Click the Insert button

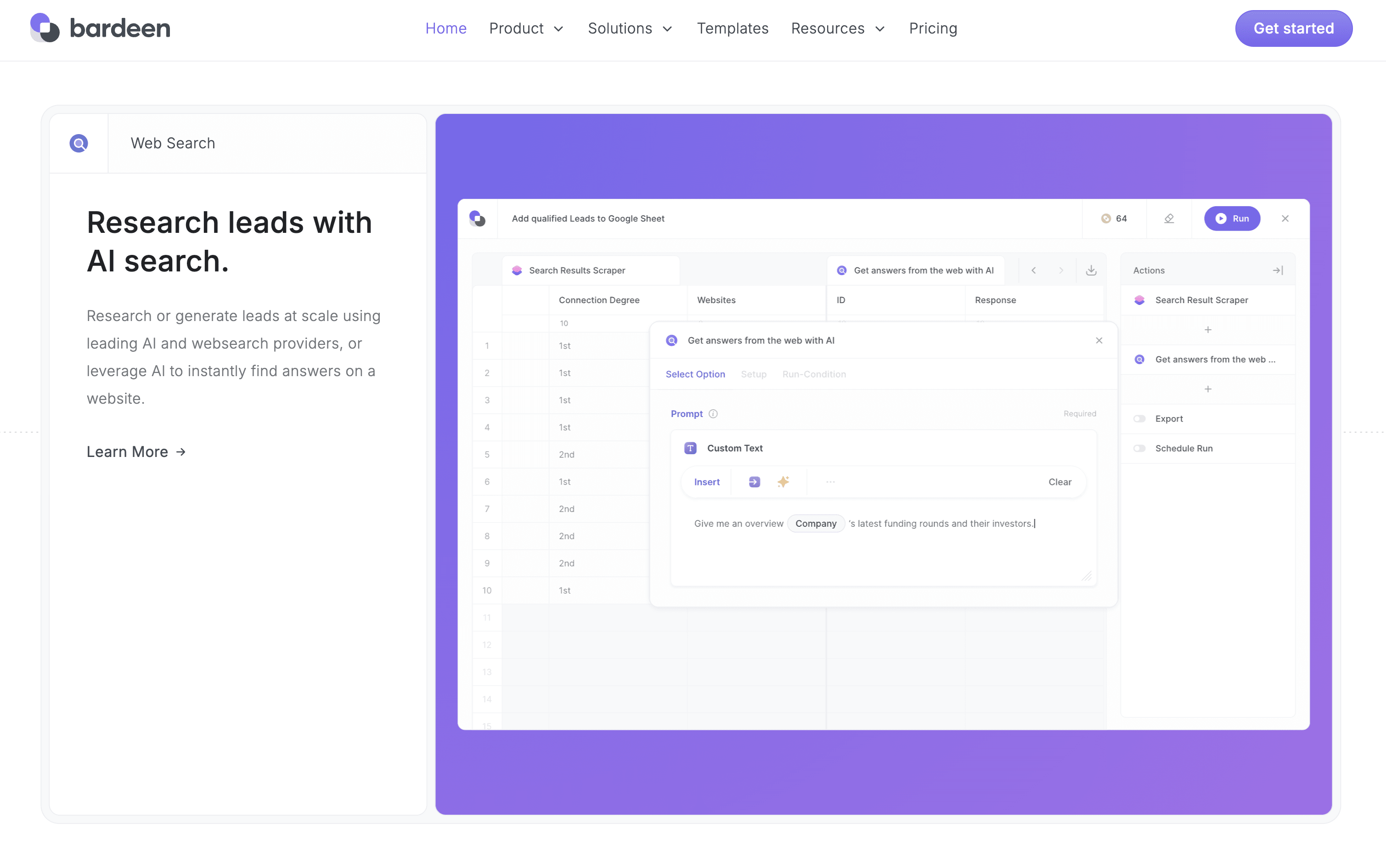[706, 482]
